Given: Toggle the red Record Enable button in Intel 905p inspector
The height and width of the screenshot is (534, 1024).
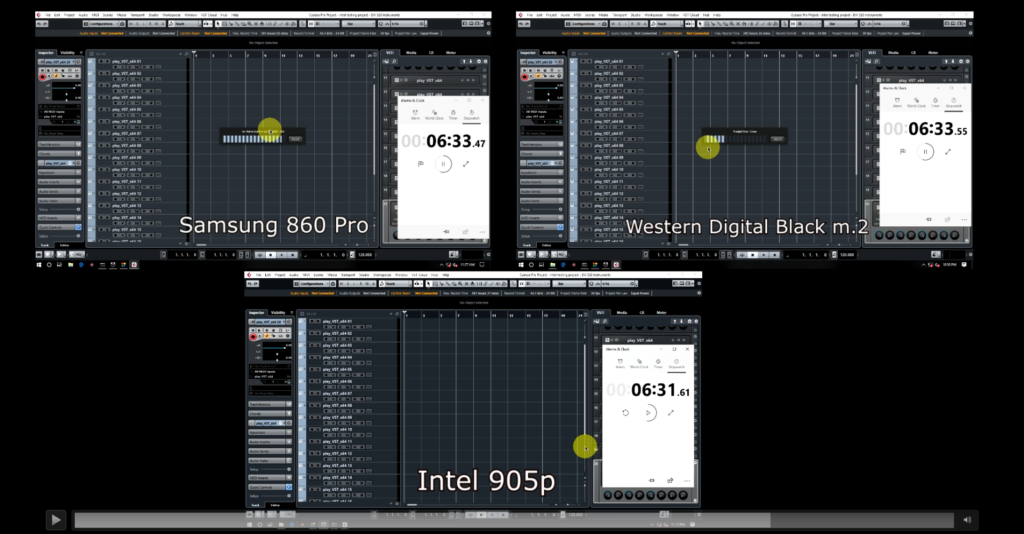Looking at the screenshot, I should tap(253, 337).
